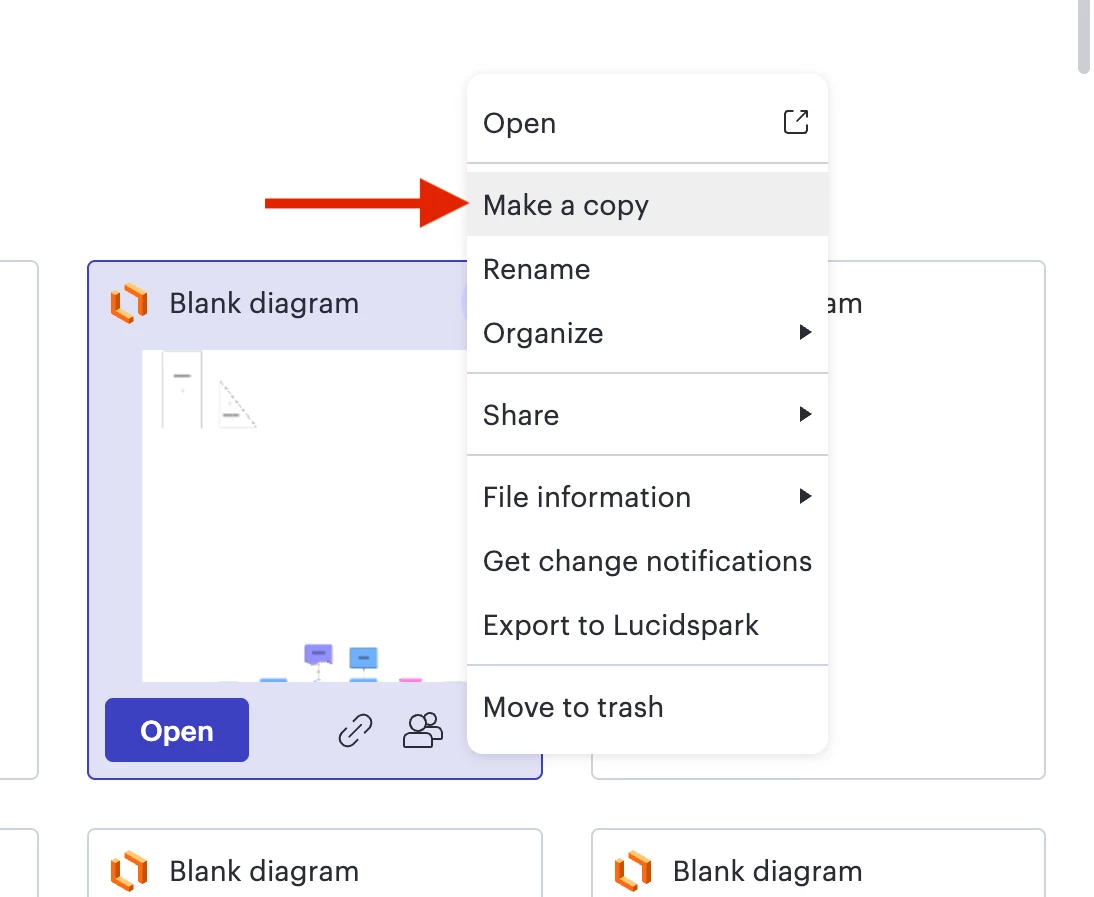Click Lucidchart logo on bottom-left Blank diagram card
The image size is (1094, 897).
click(129, 871)
